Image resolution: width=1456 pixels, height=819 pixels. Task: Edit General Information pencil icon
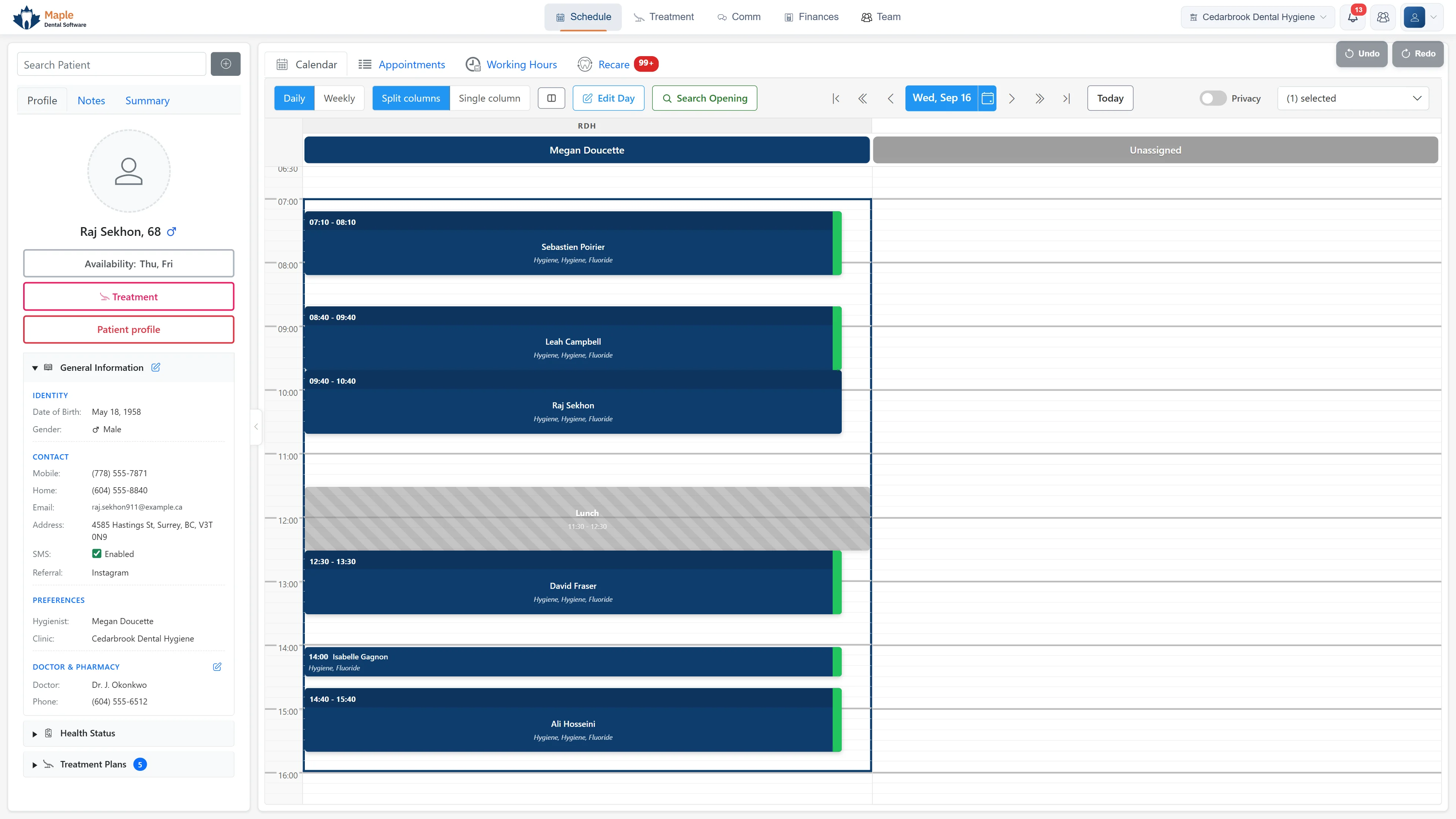pos(155,367)
